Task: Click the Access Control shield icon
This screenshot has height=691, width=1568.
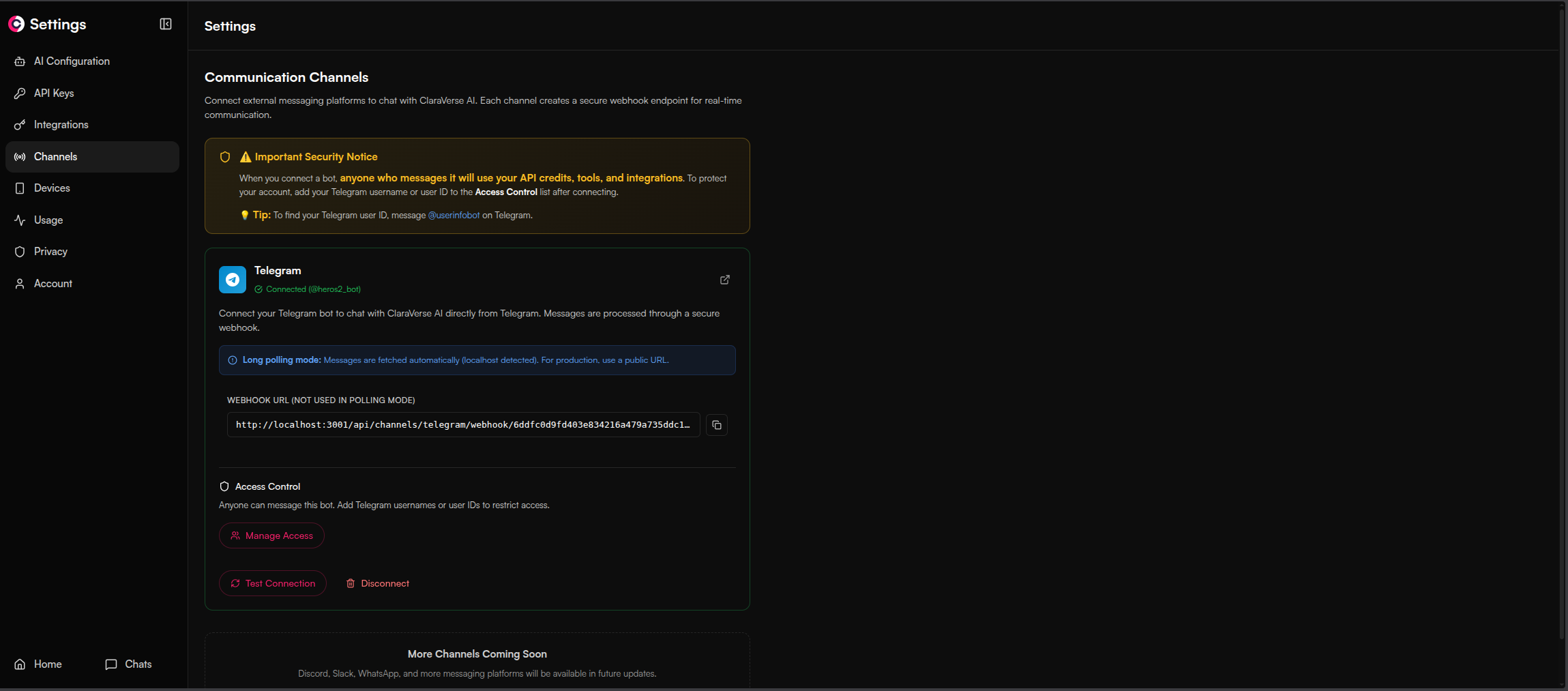Action: click(224, 486)
